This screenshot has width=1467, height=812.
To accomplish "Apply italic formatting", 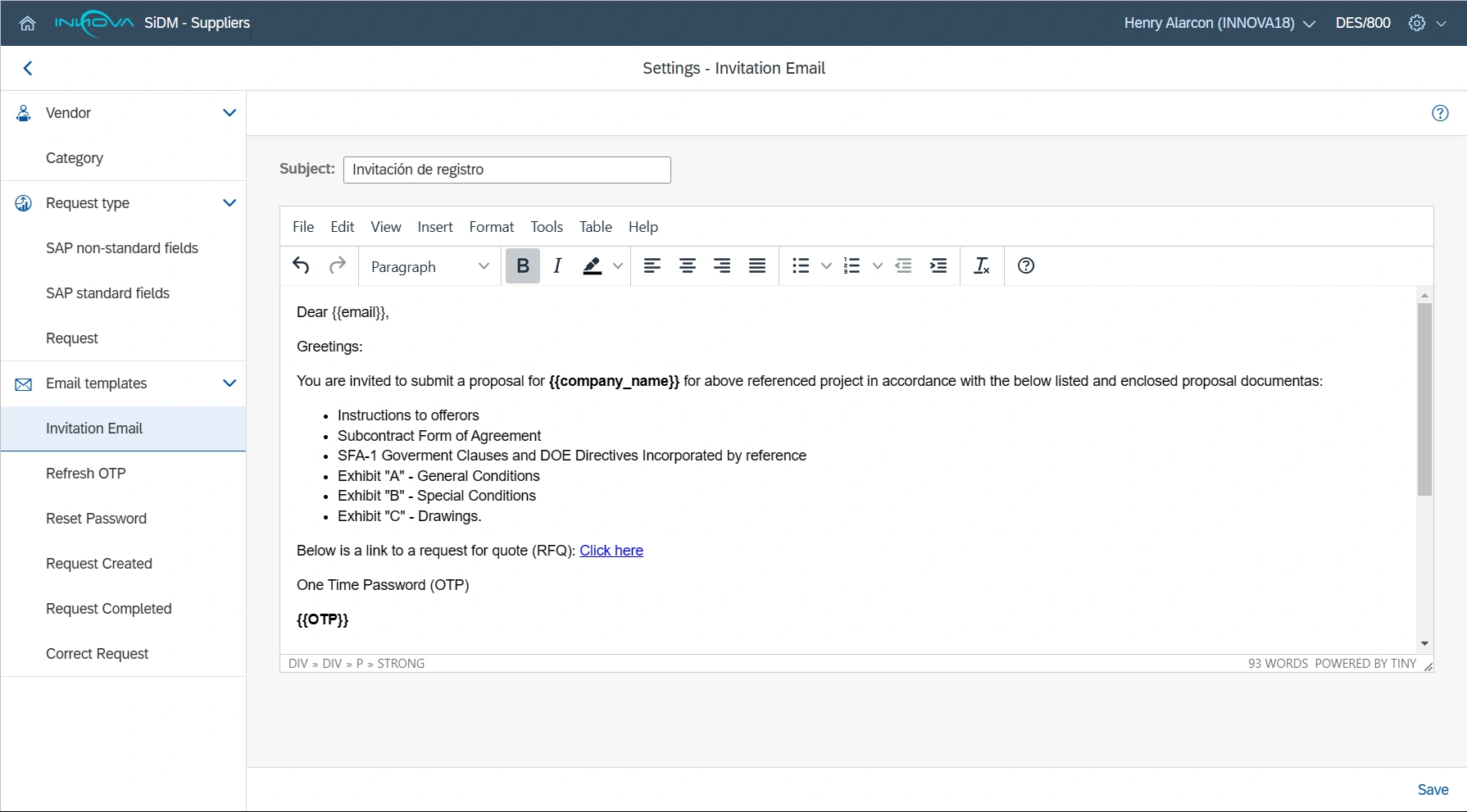I will (557, 265).
